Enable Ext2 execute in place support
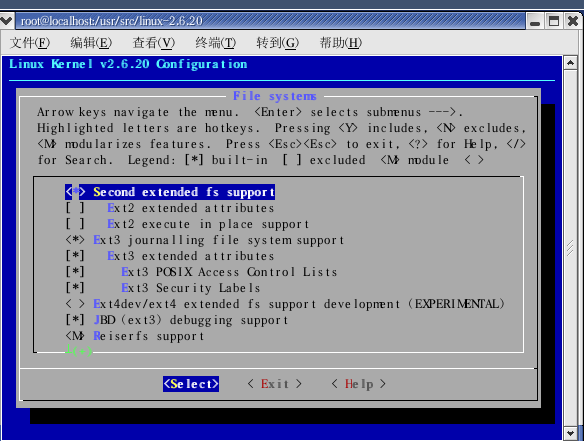 click(x=75, y=224)
